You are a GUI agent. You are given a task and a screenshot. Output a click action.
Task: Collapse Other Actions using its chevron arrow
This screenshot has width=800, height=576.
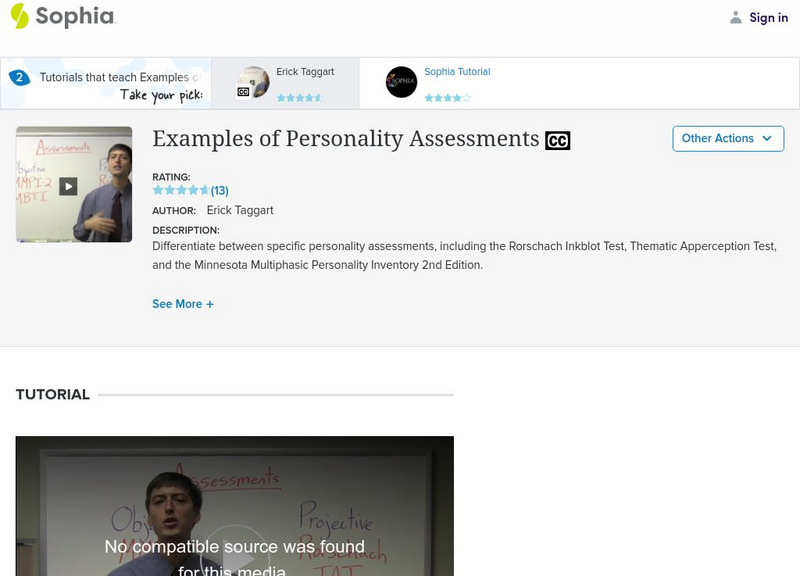pos(766,139)
